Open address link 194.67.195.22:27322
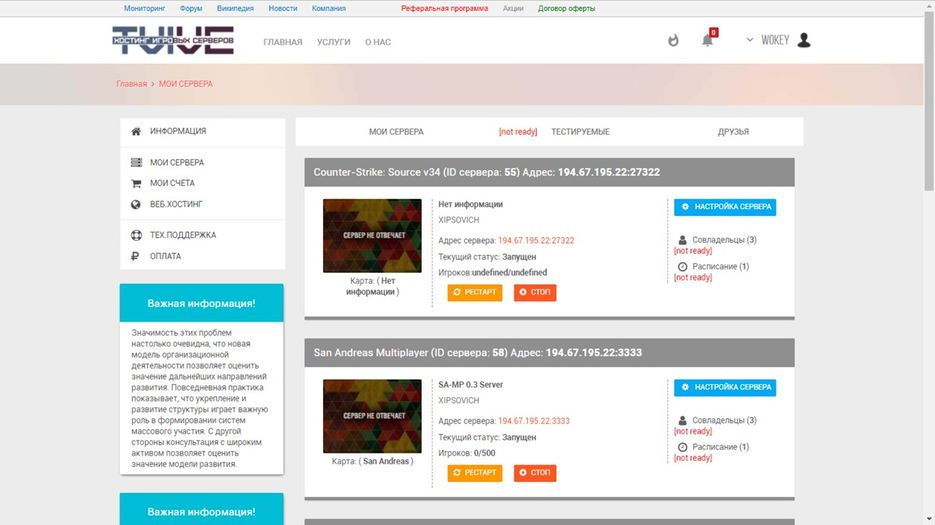The image size is (935, 525). tap(536, 240)
